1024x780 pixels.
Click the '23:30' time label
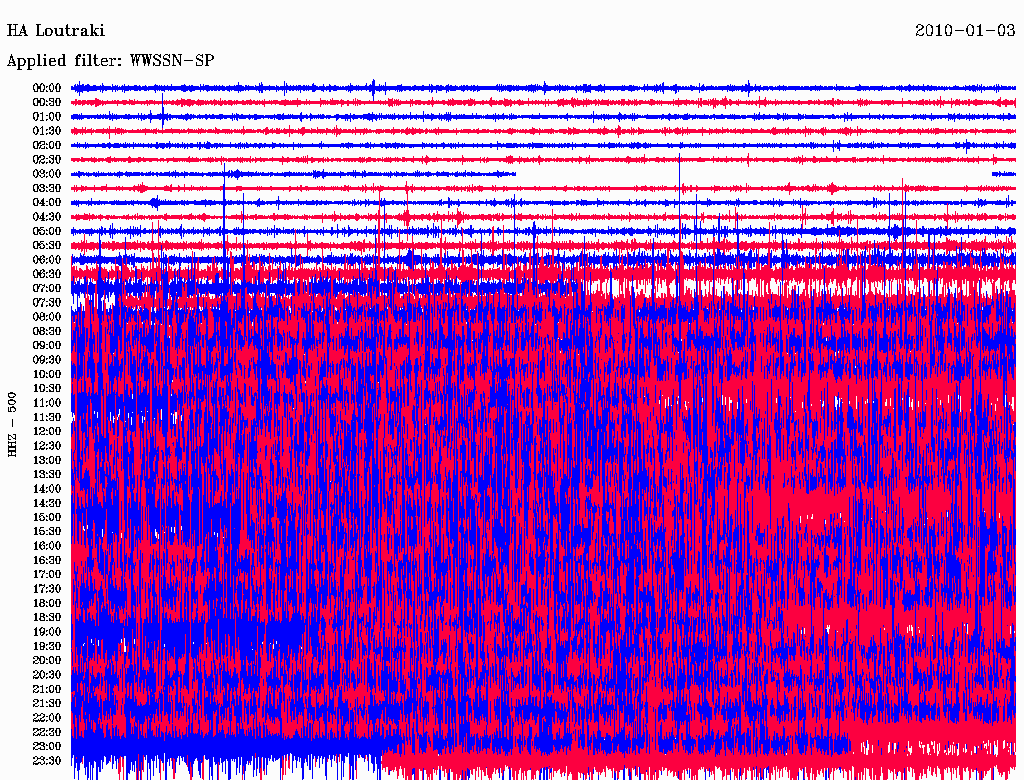point(47,760)
